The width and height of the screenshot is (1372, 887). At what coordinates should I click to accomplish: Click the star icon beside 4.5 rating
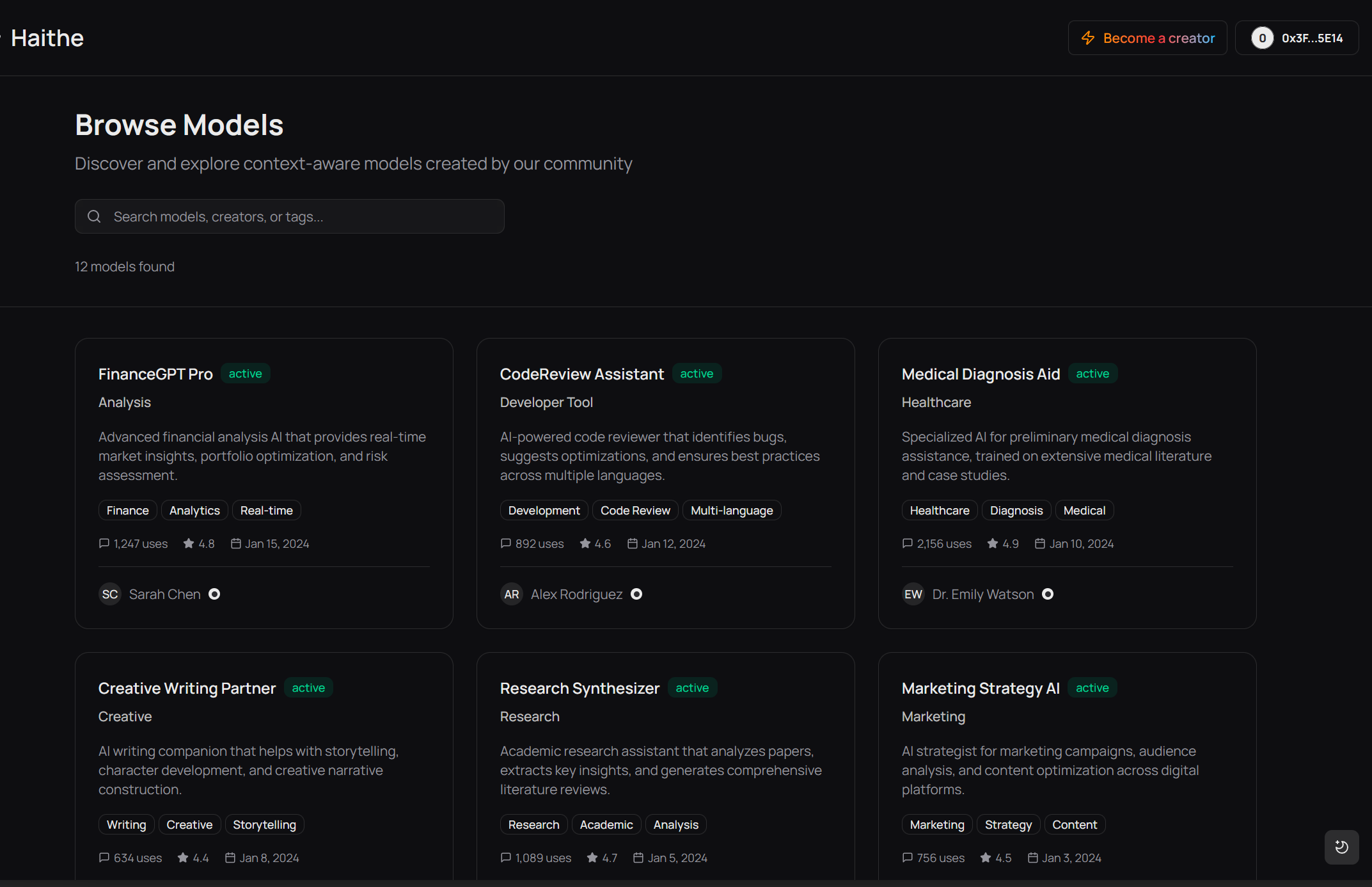[986, 858]
